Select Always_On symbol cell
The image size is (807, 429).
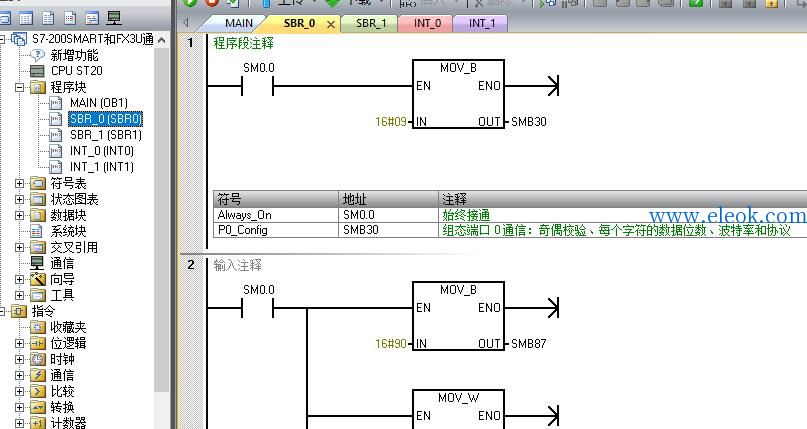(276, 215)
